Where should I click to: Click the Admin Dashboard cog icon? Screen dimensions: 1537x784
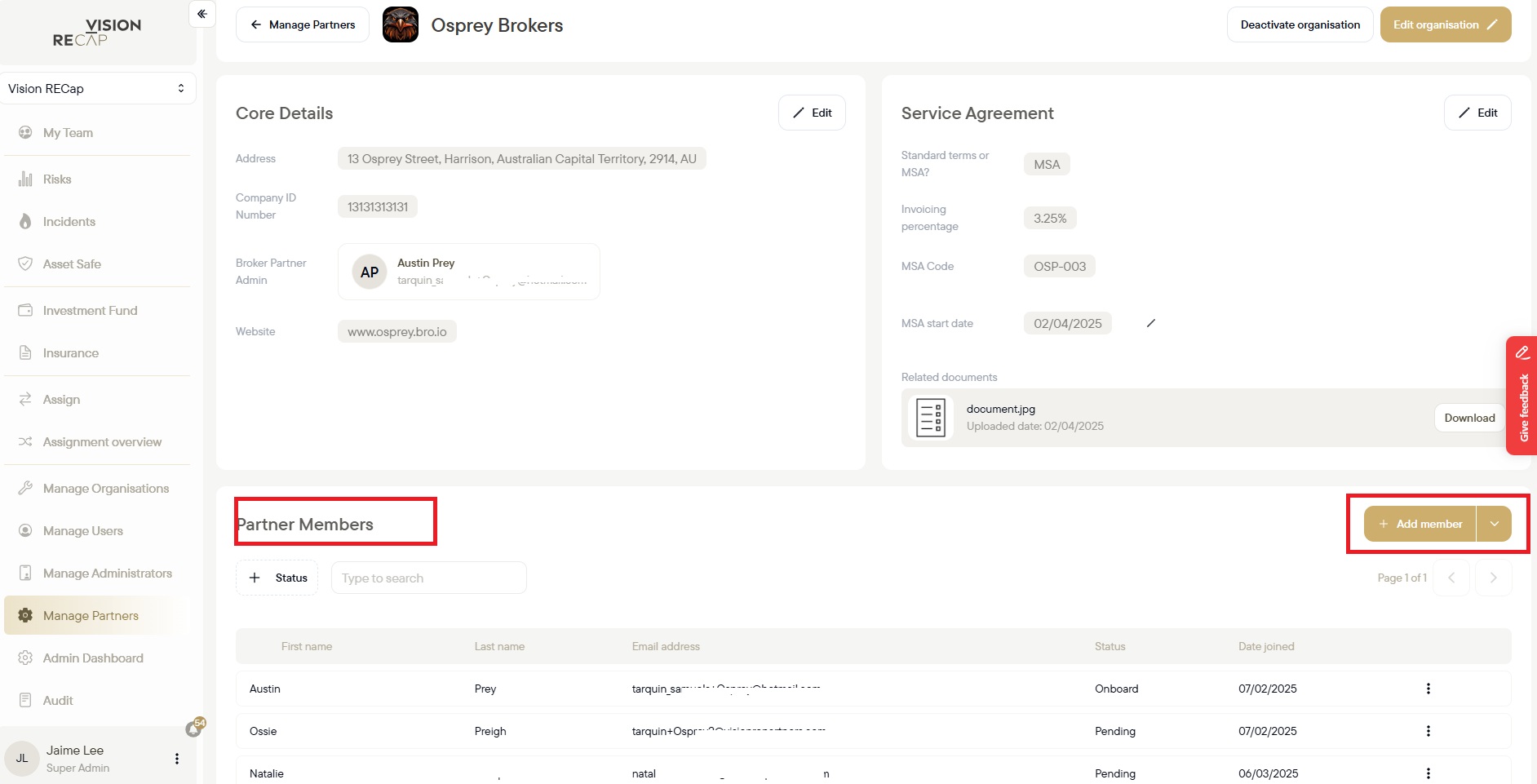[25, 658]
